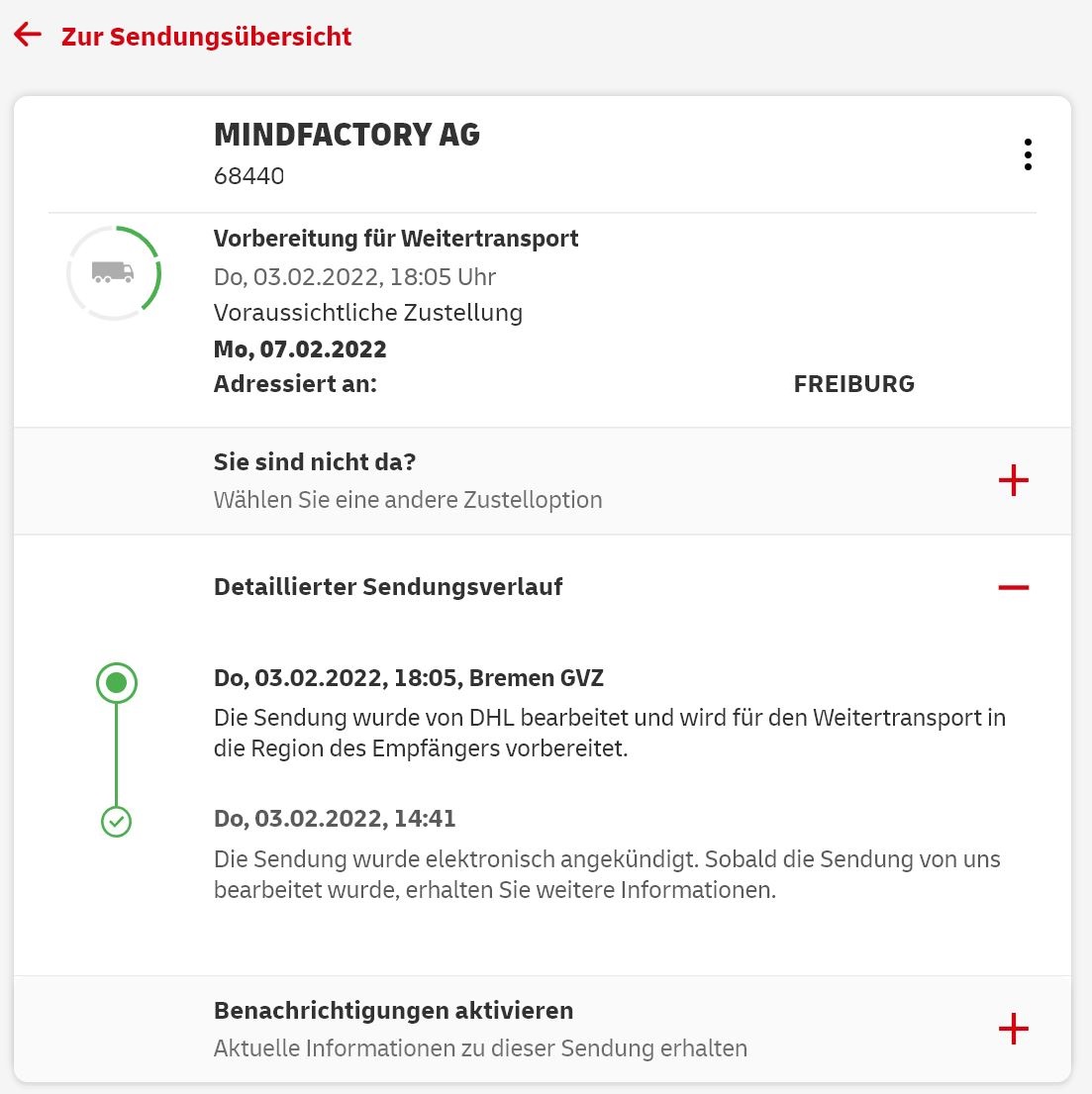Viewport: 1092px width, 1094px height.
Task: Collapse detailed shipment history with minus icon
Action: click(1013, 587)
